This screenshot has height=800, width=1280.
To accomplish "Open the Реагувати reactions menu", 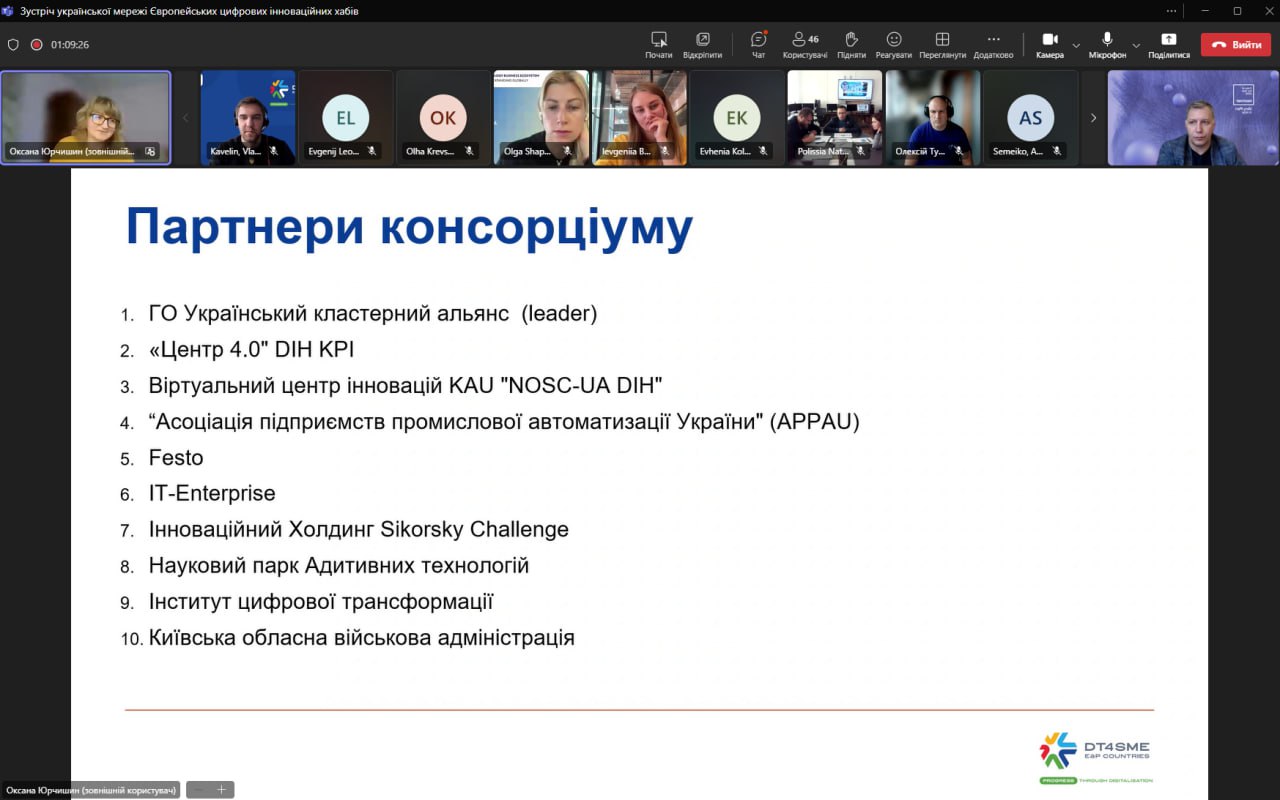I will click(893, 44).
